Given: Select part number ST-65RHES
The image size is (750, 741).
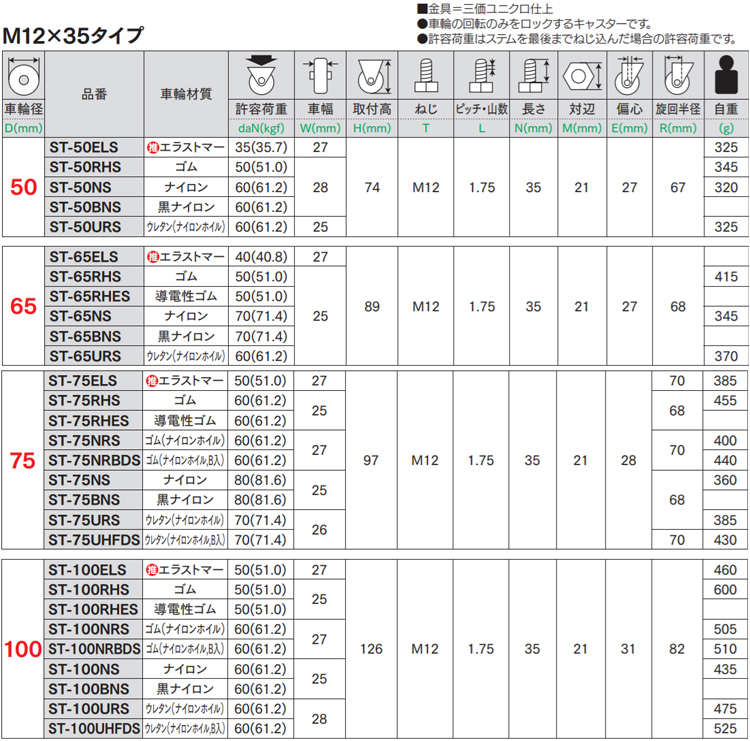Looking at the screenshot, I should (87, 296).
